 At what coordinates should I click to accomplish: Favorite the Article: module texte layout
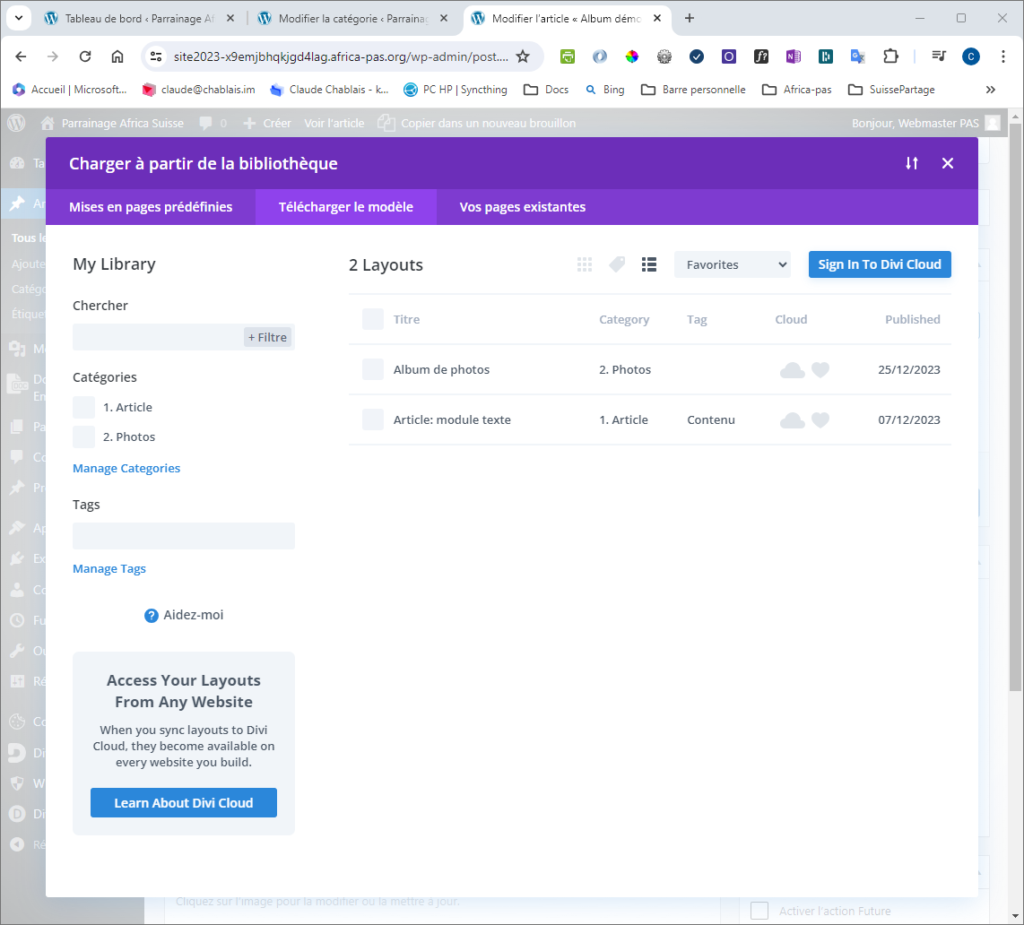tap(820, 420)
